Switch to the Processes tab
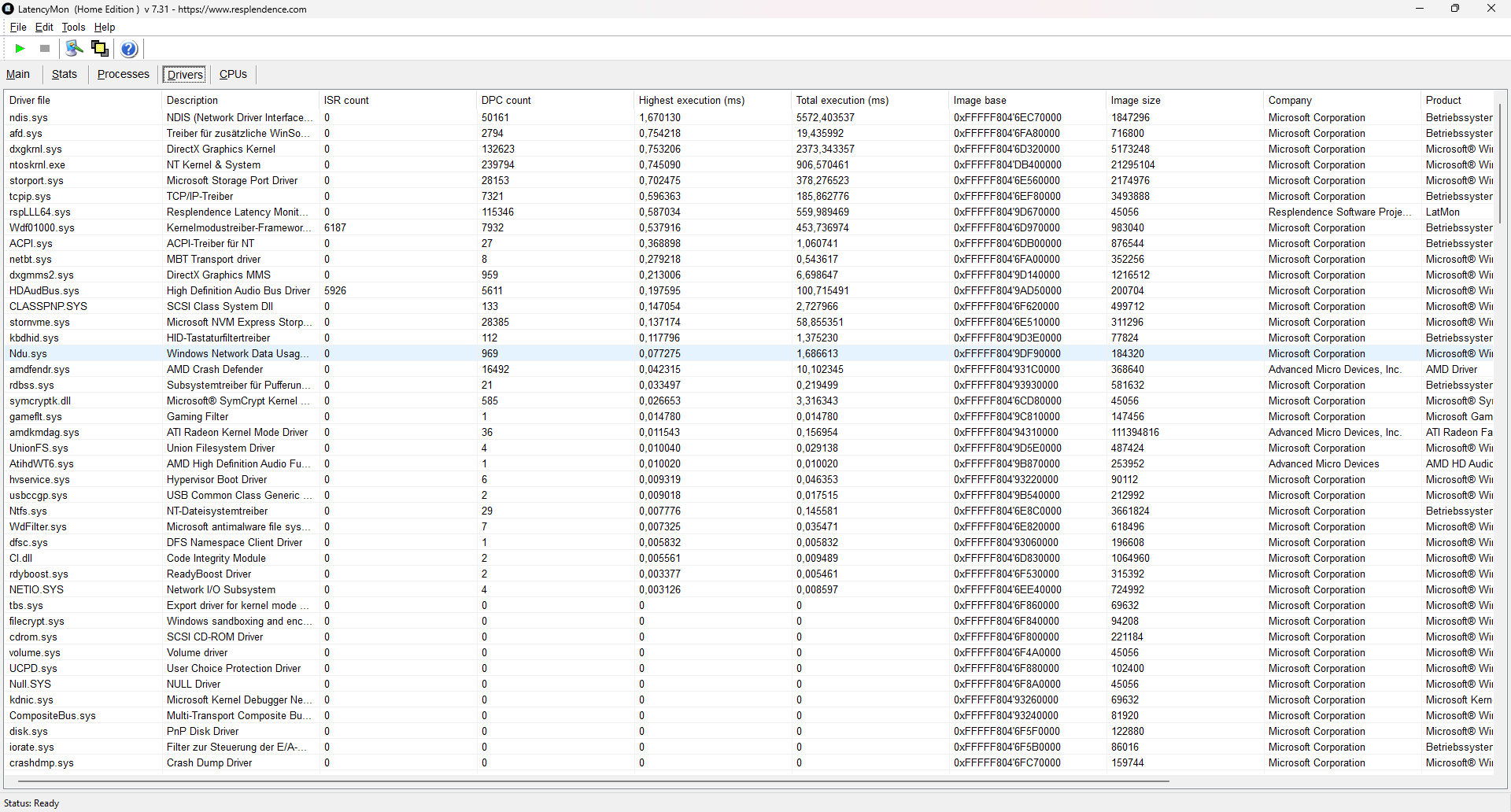This screenshot has height=812, width=1511. [x=124, y=74]
